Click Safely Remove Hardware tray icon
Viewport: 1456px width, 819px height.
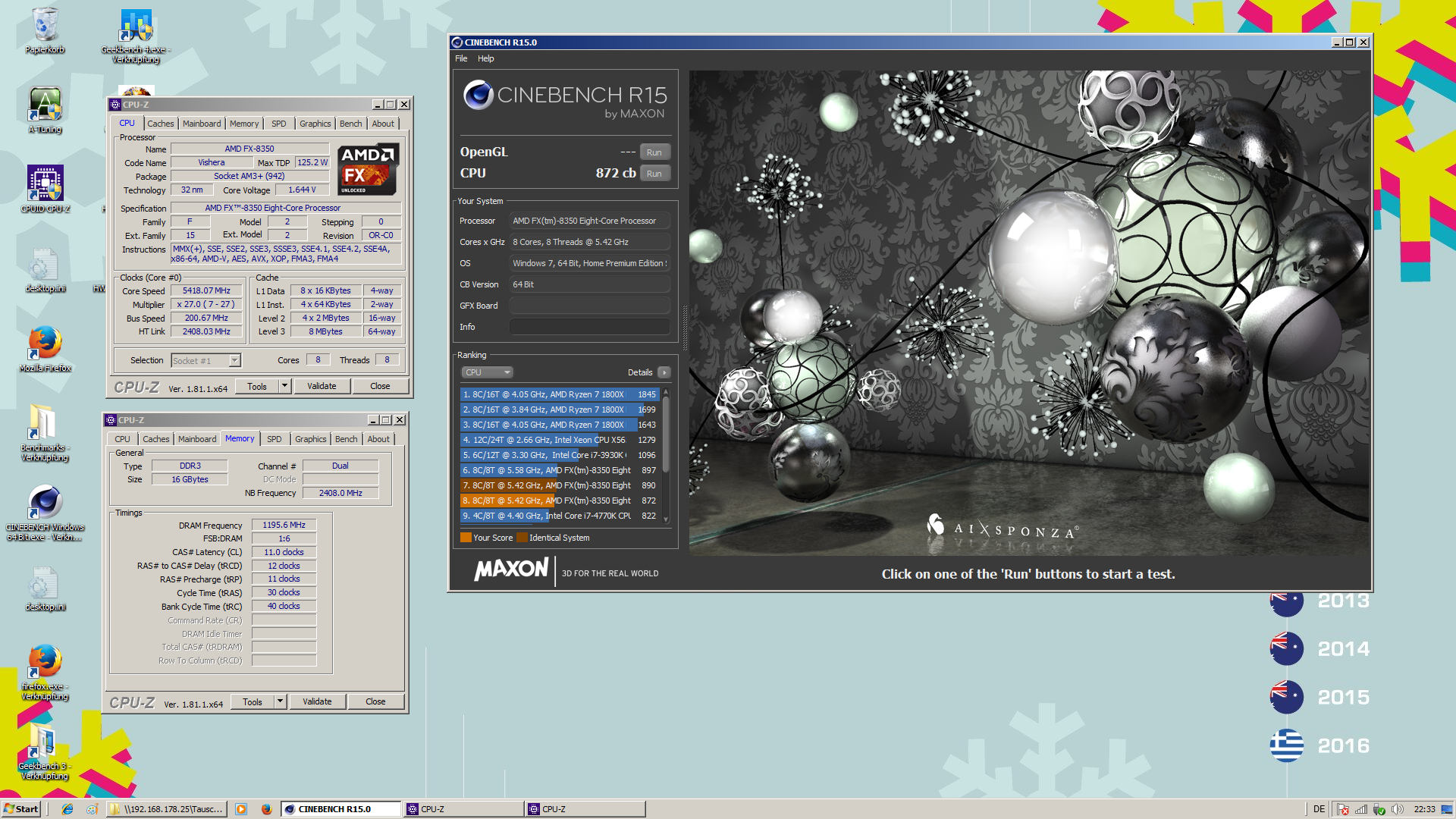click(1379, 809)
